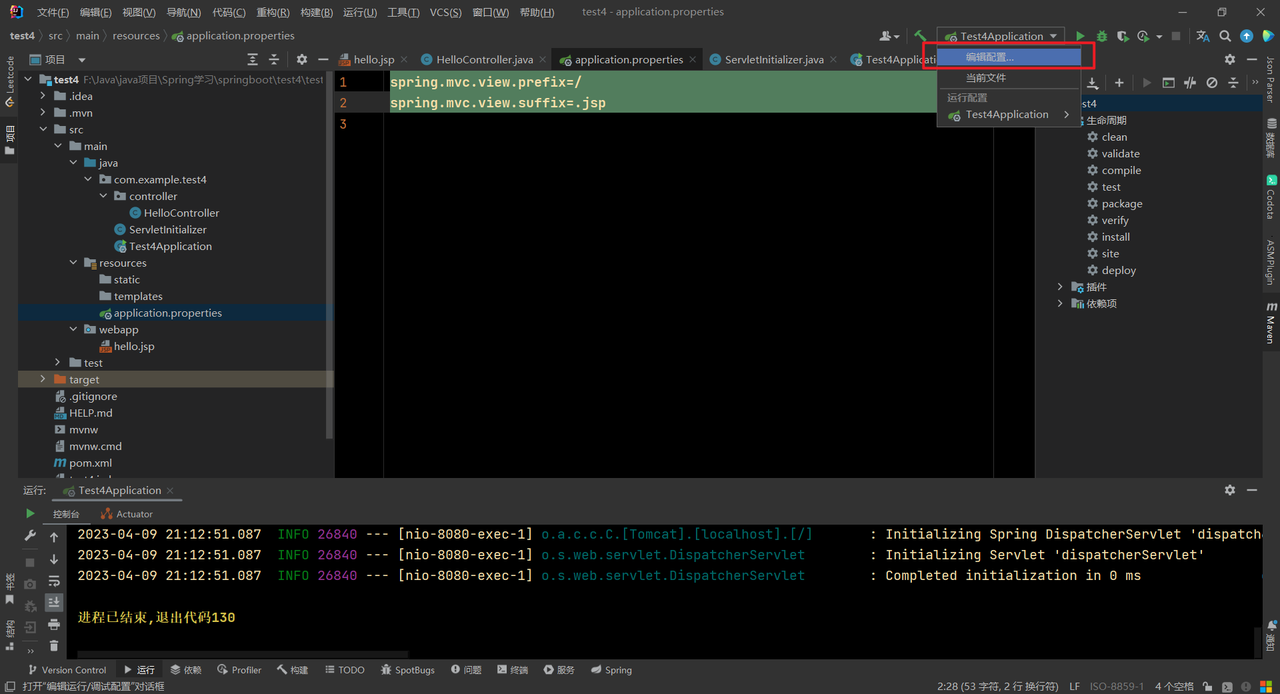Expand the .mvn folder
The height and width of the screenshot is (694, 1280).
pyautogui.click(x=44, y=113)
